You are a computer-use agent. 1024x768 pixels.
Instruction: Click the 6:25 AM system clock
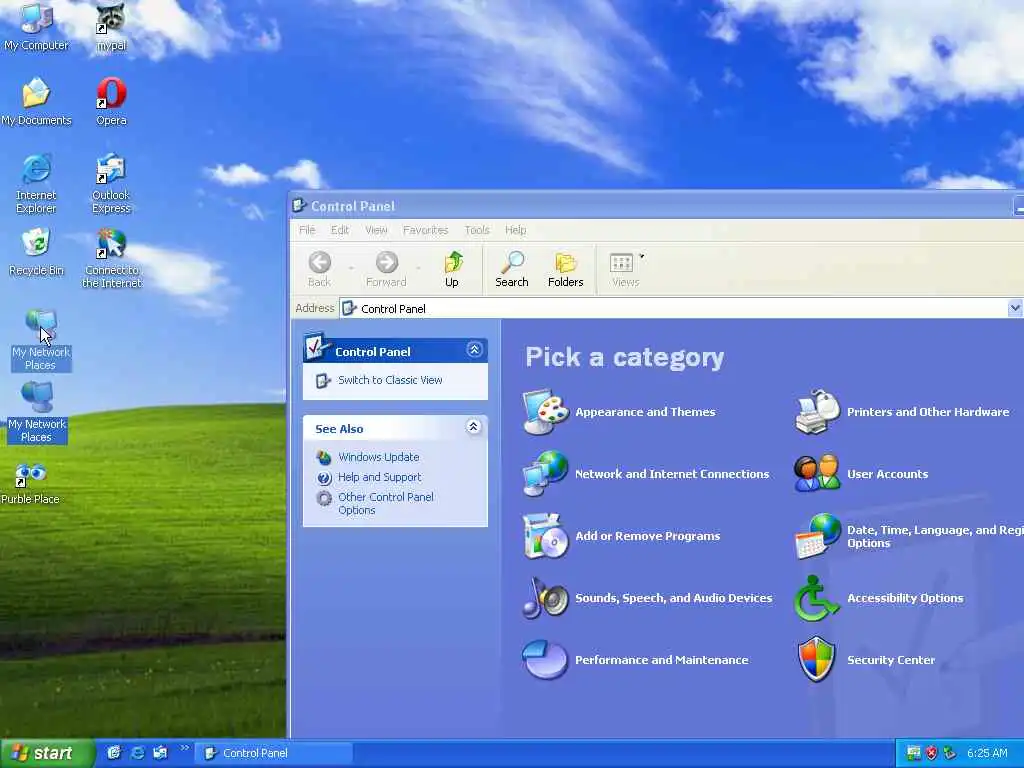click(x=987, y=753)
